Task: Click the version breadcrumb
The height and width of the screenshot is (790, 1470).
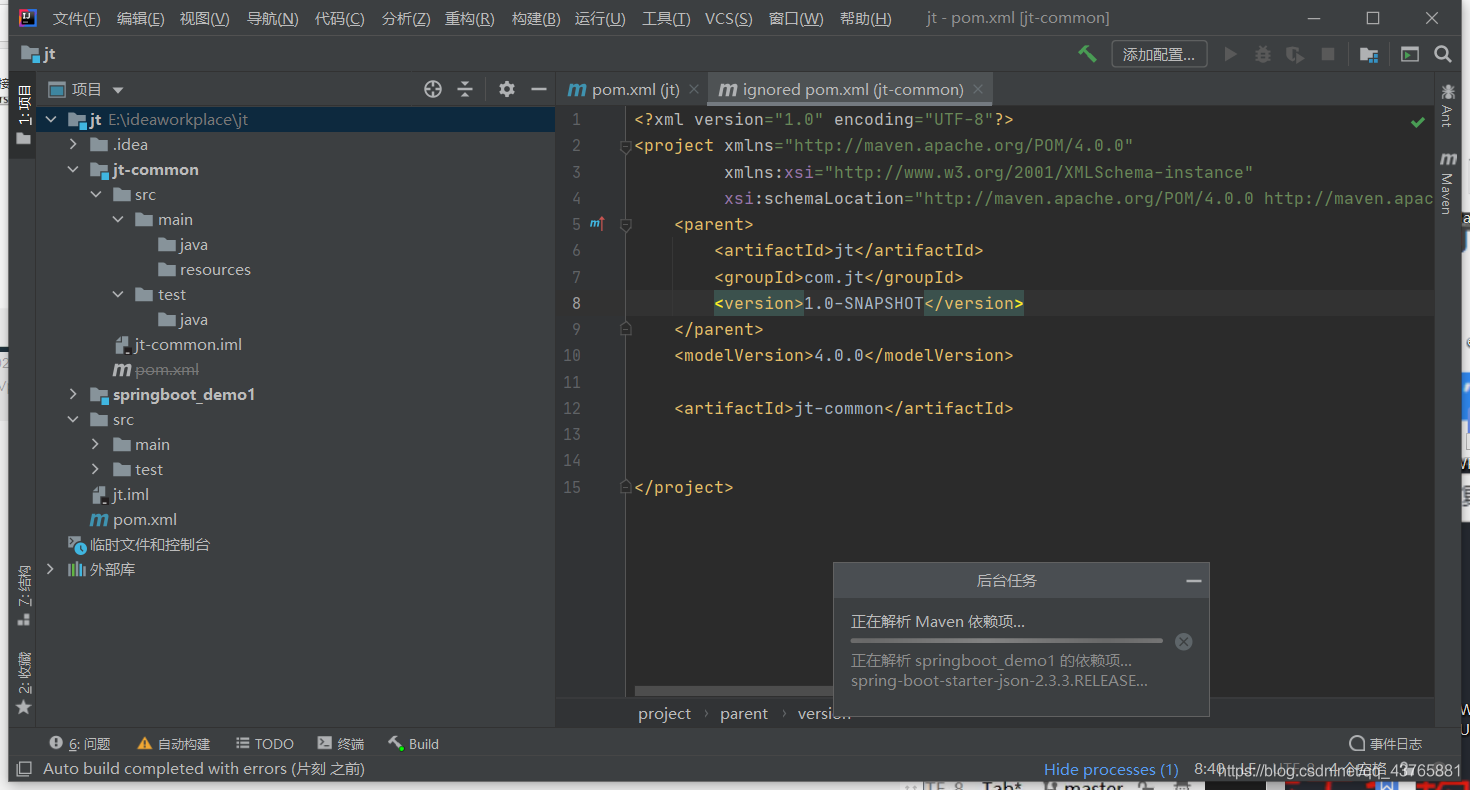Action: click(x=824, y=714)
